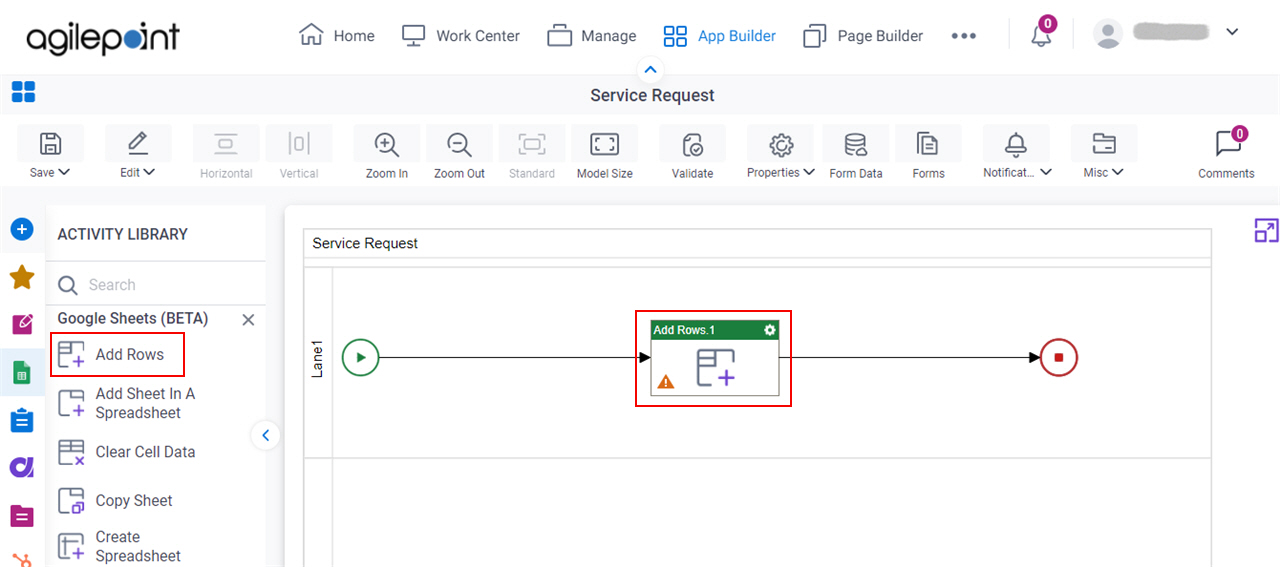
Task: Expand the canvas to full screen
Action: 1266,231
